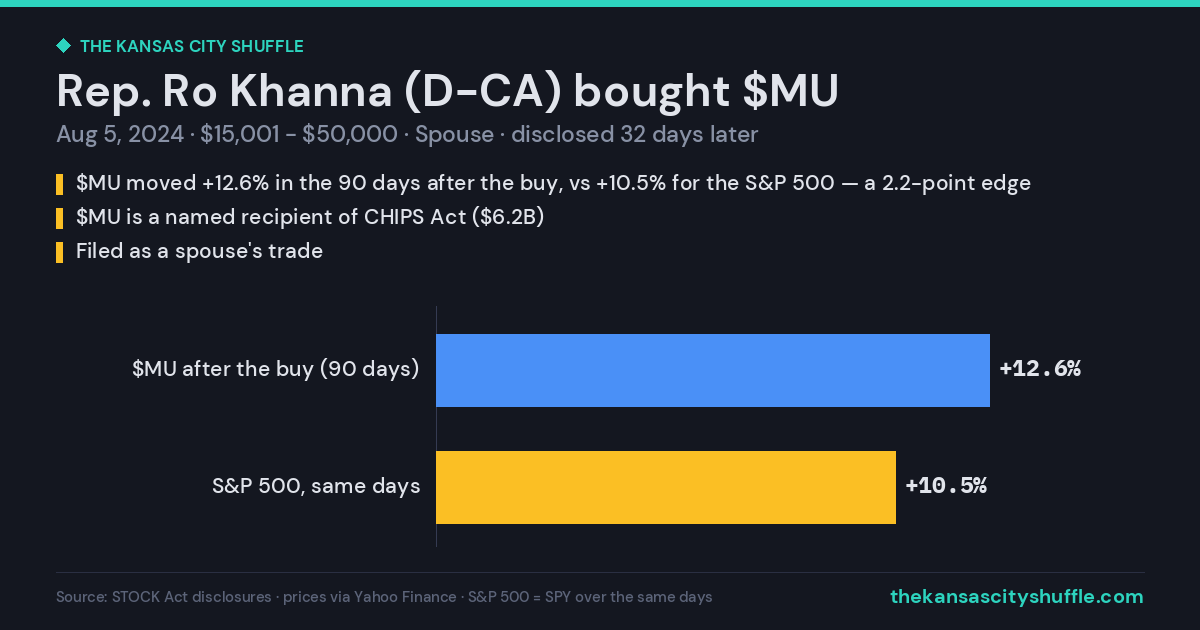Screen dimensions: 1200x630
Task: Click the S&P 500, same days label
Action: point(316,487)
